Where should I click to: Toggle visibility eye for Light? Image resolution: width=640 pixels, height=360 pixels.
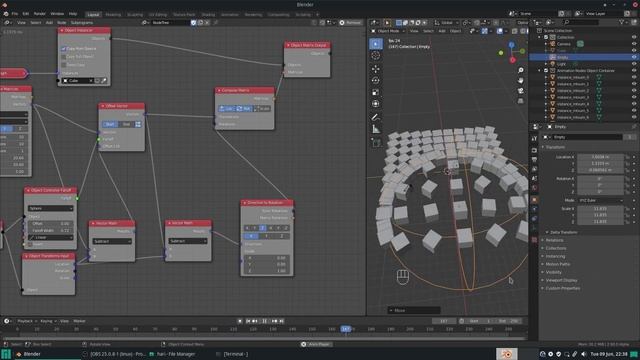[634, 64]
